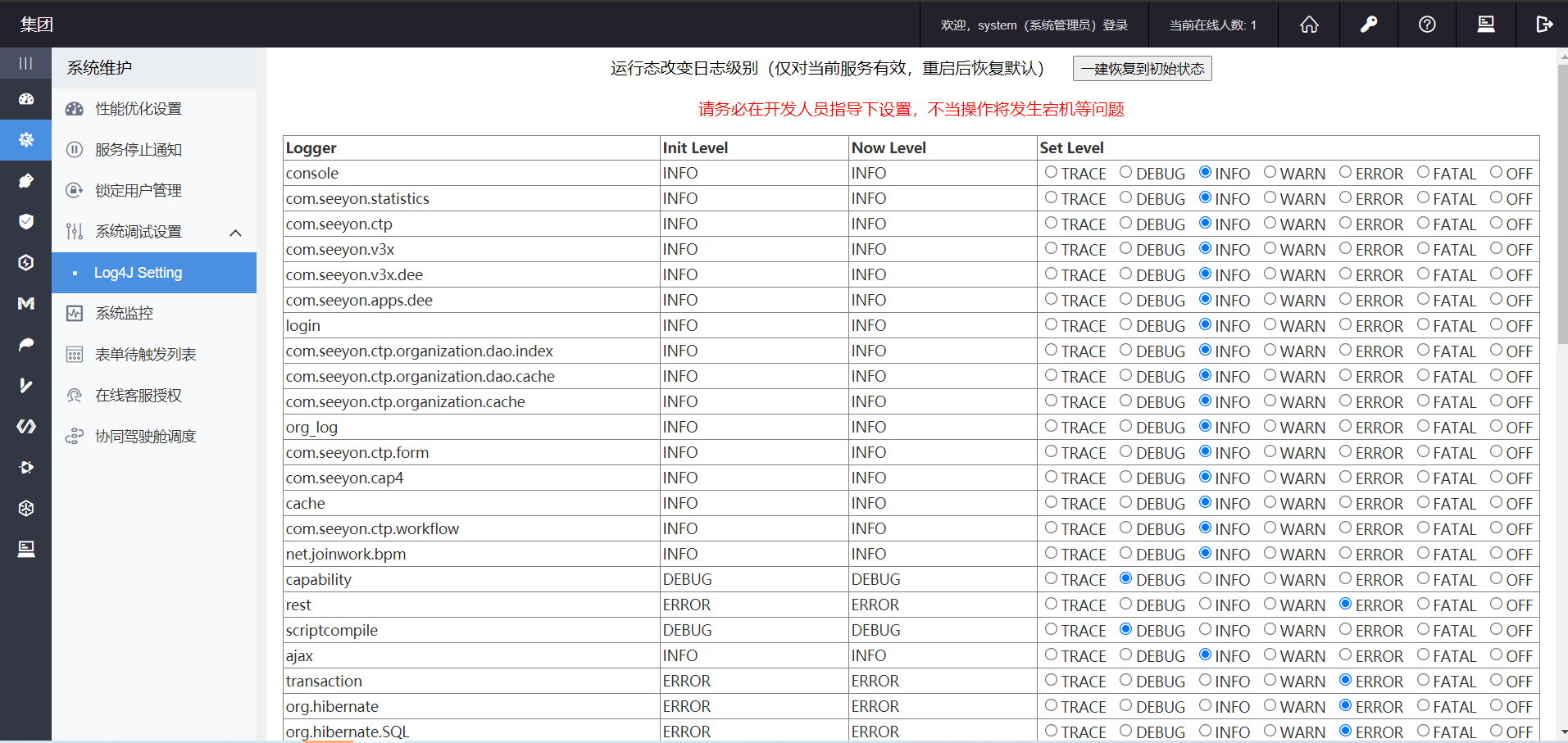Select OFF for the login logger

[x=1496, y=325]
